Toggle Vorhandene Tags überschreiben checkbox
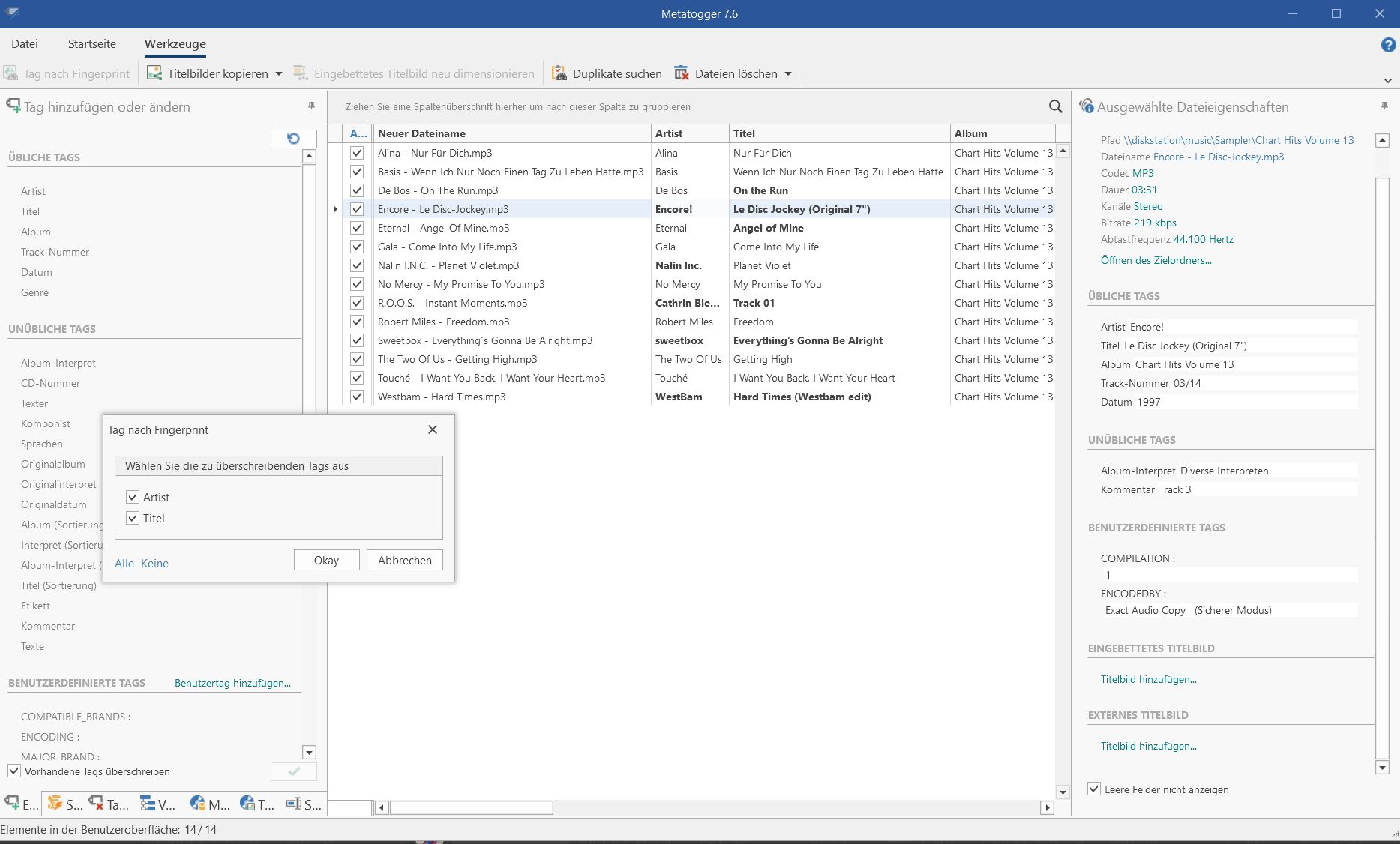Image resolution: width=1400 pixels, height=844 pixels. pyautogui.click(x=14, y=771)
